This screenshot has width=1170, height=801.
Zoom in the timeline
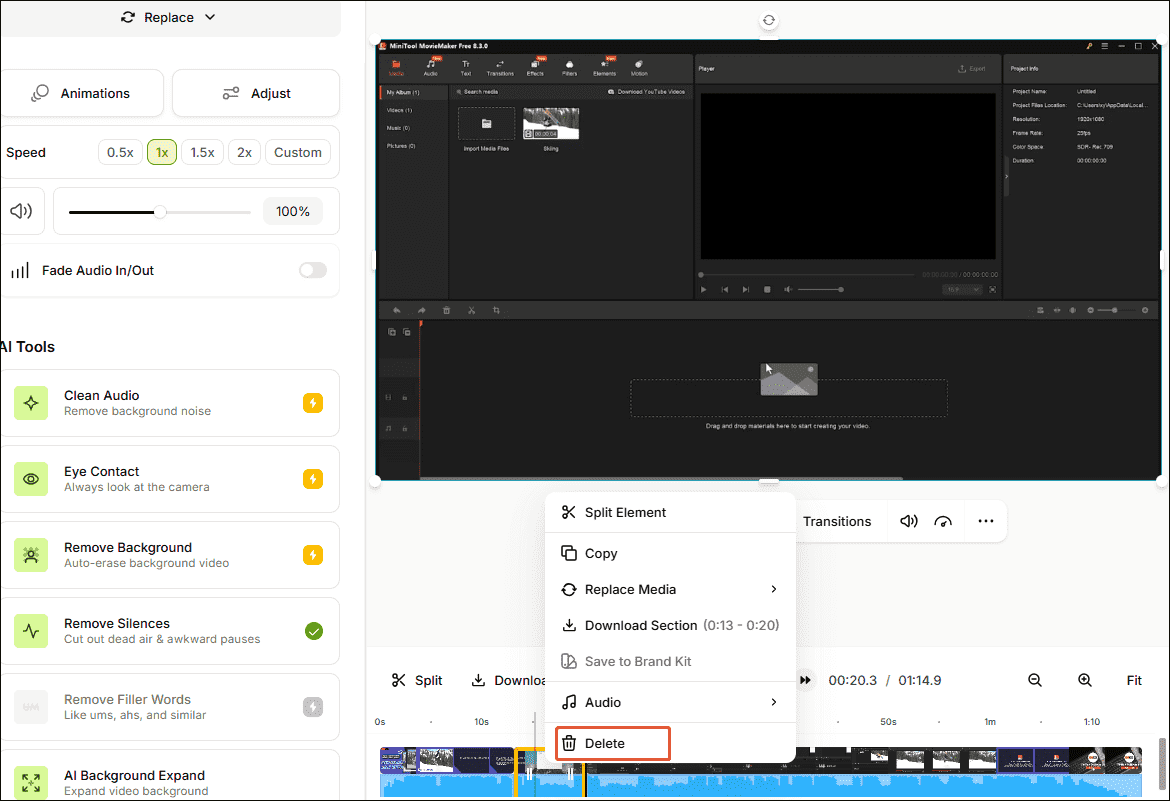[x=1085, y=680]
